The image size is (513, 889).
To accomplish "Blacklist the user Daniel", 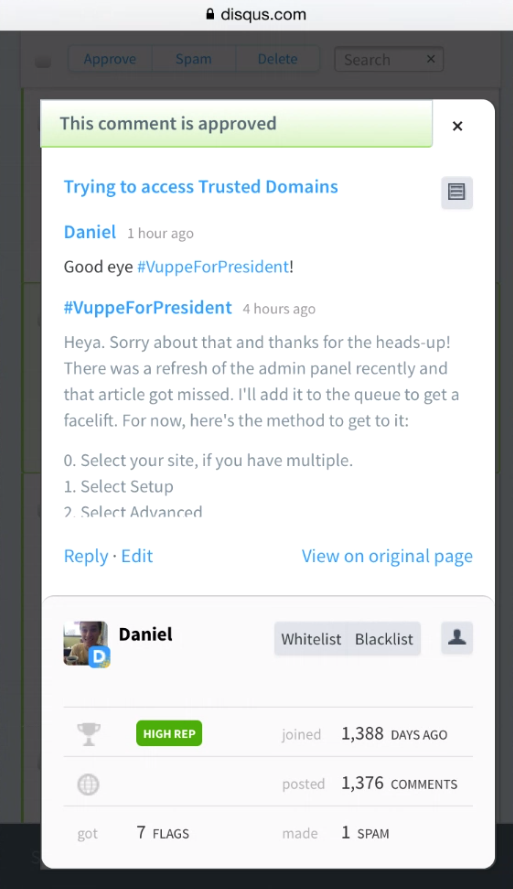I will (384, 639).
